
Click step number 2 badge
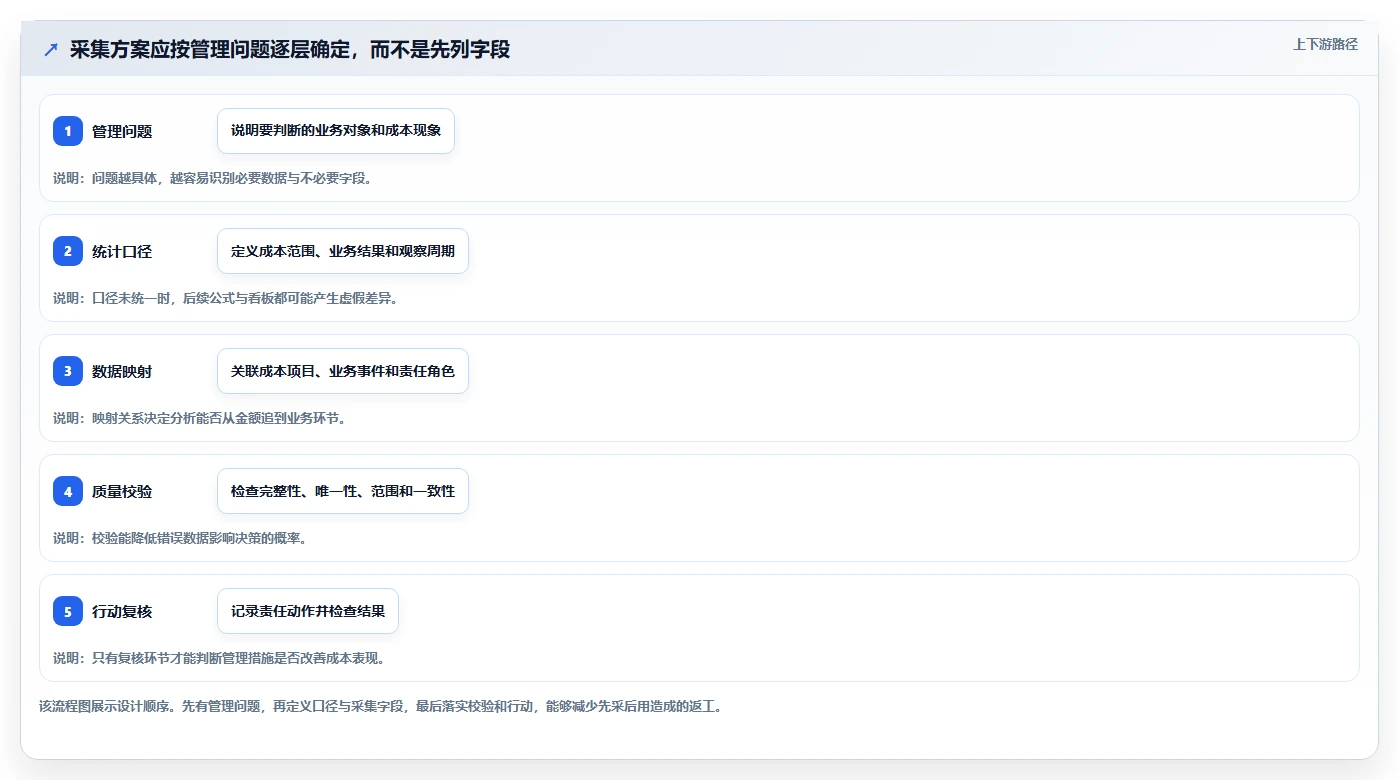click(x=68, y=251)
